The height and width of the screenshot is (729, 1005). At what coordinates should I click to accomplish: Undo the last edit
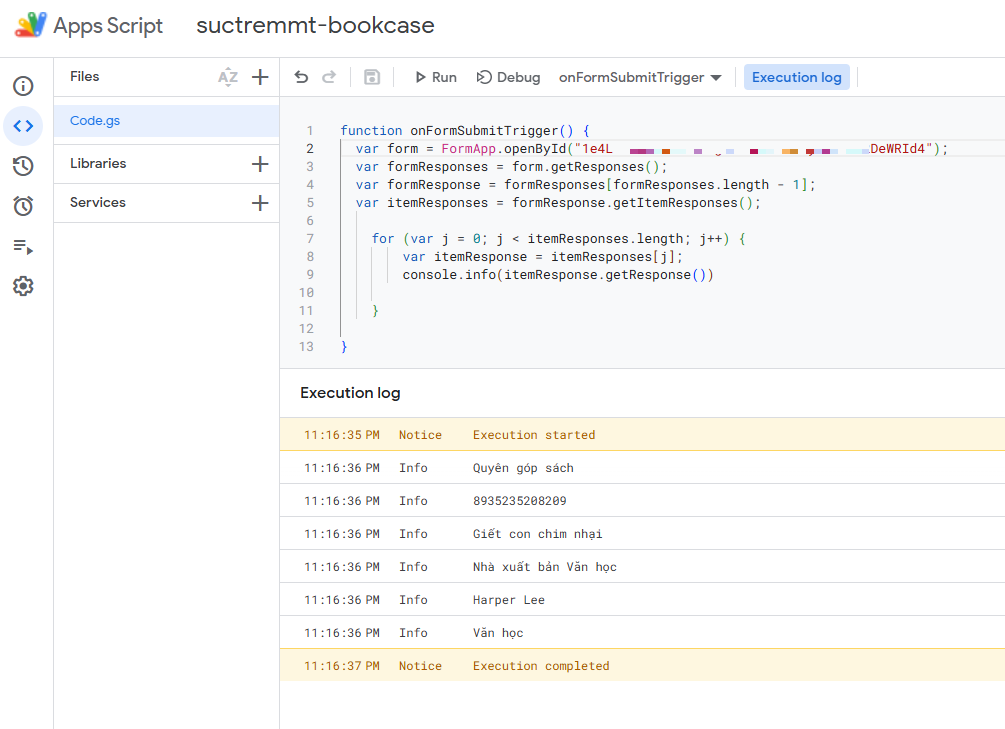[x=301, y=77]
